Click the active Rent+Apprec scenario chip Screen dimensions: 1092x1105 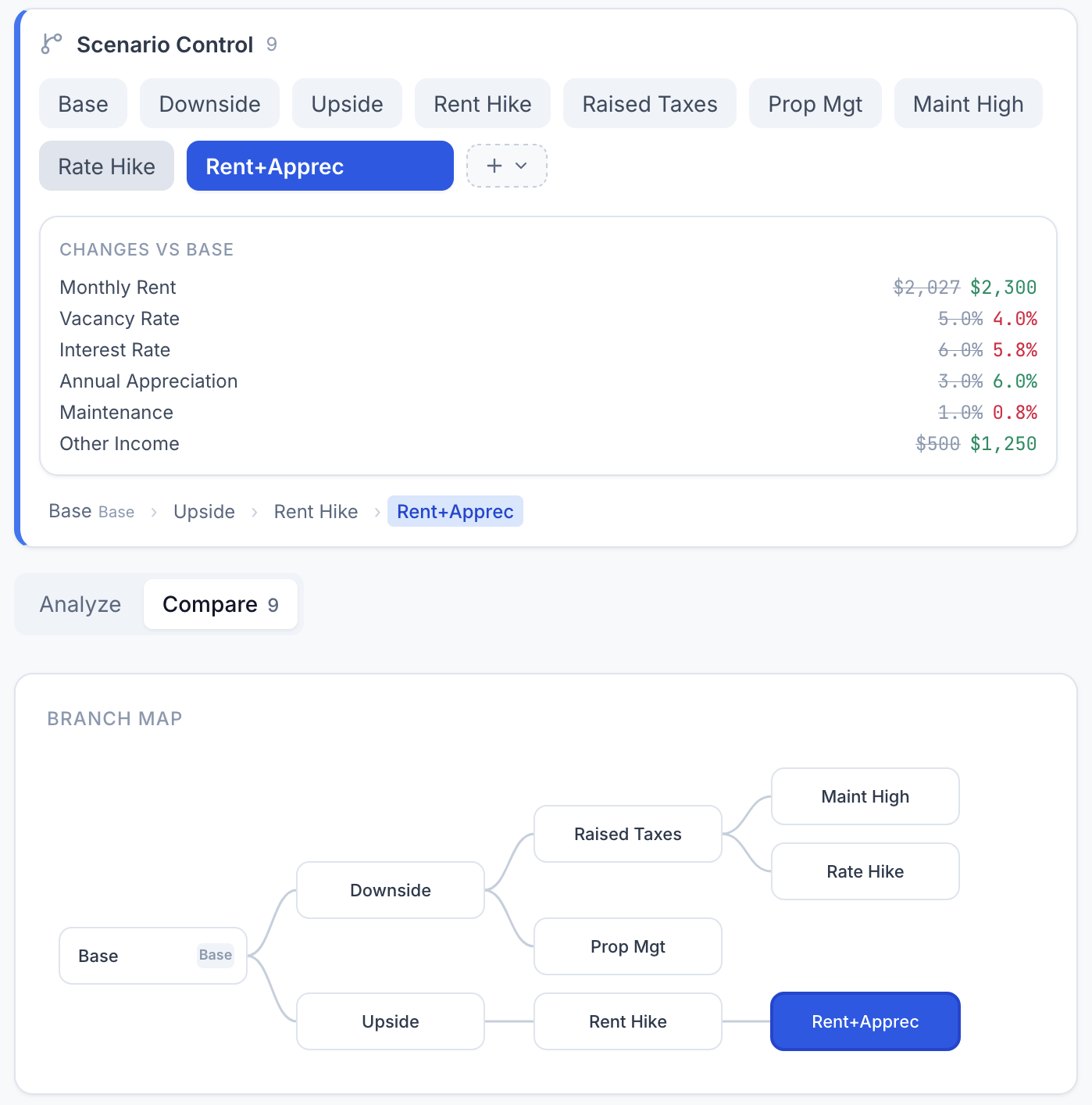point(319,166)
